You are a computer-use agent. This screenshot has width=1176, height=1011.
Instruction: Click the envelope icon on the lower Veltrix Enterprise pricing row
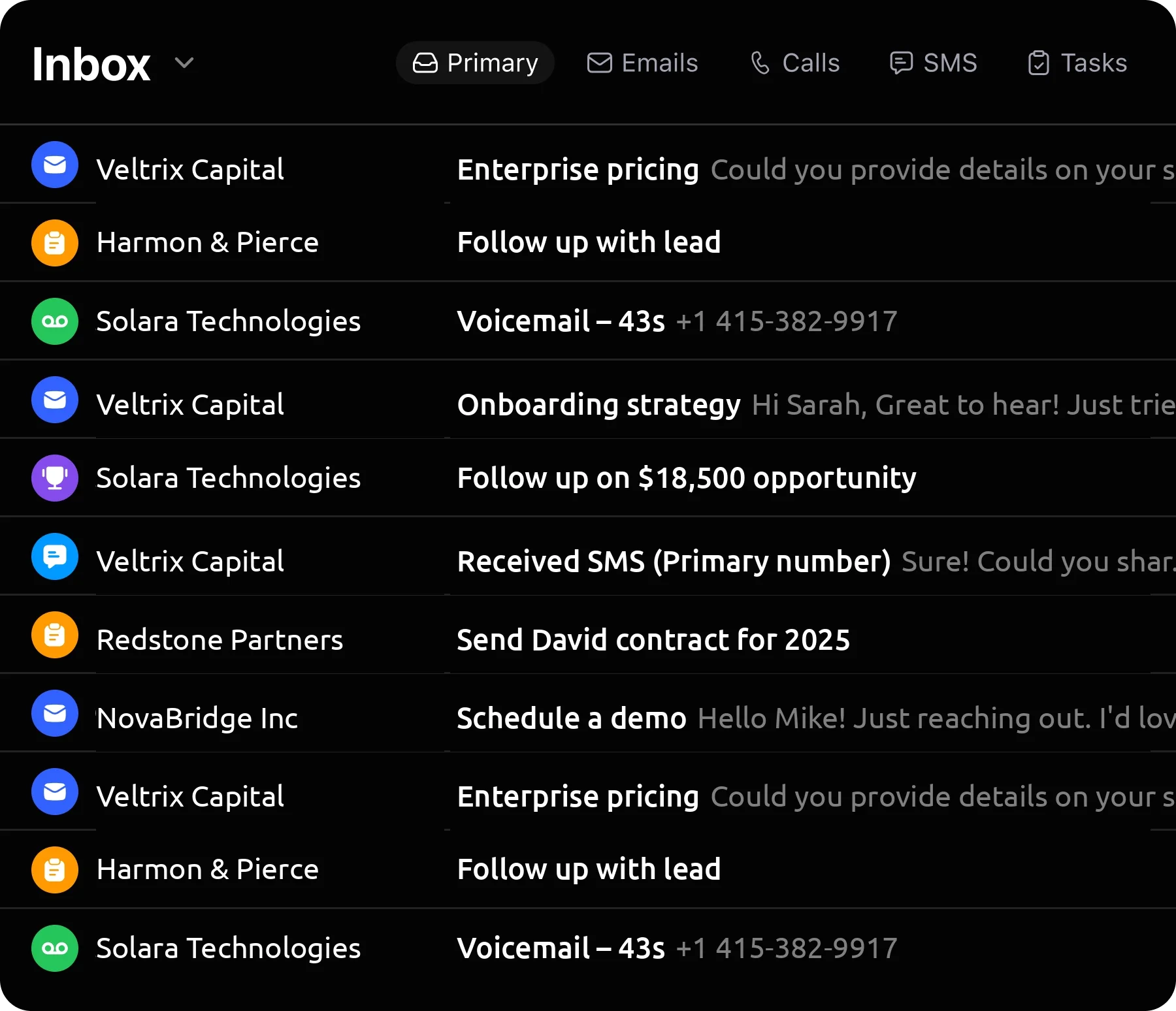[x=55, y=791]
